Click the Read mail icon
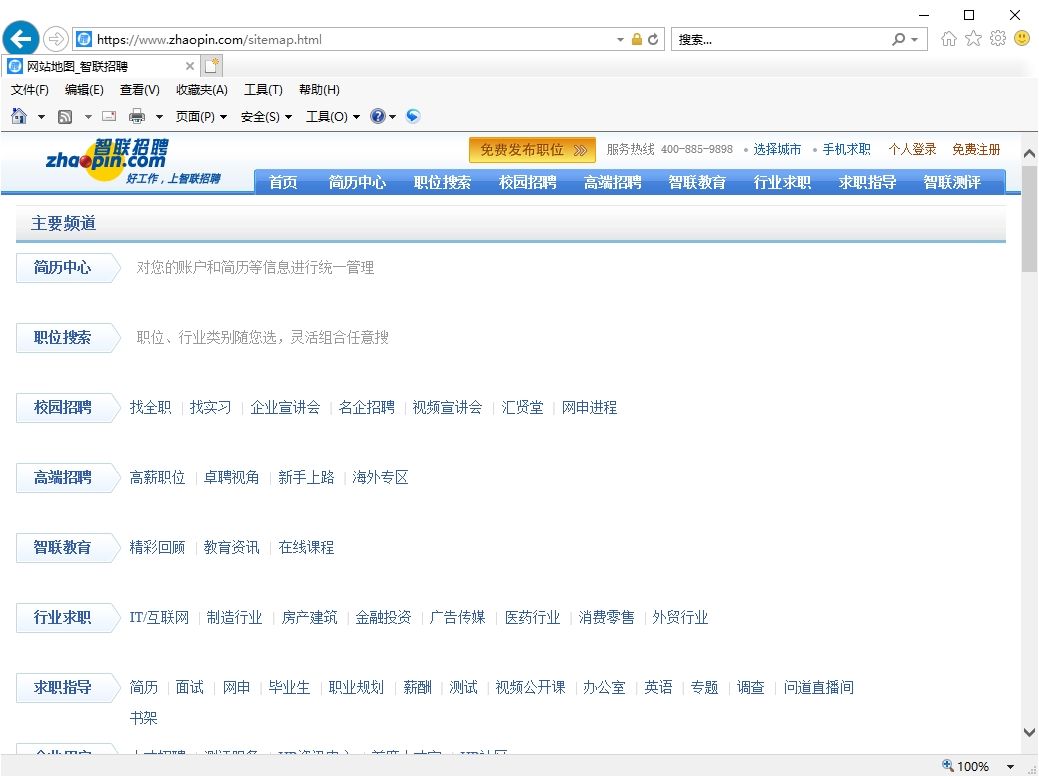The image size is (1039, 777). point(108,116)
